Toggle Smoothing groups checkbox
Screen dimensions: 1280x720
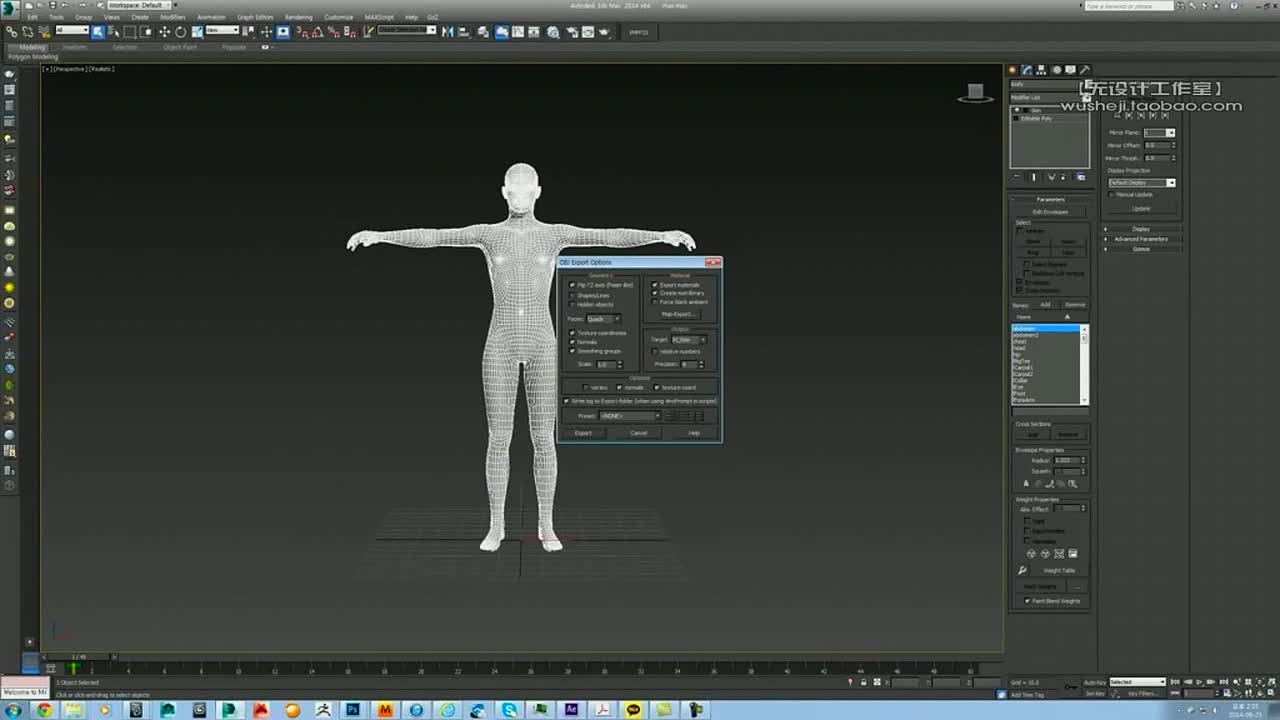point(573,351)
